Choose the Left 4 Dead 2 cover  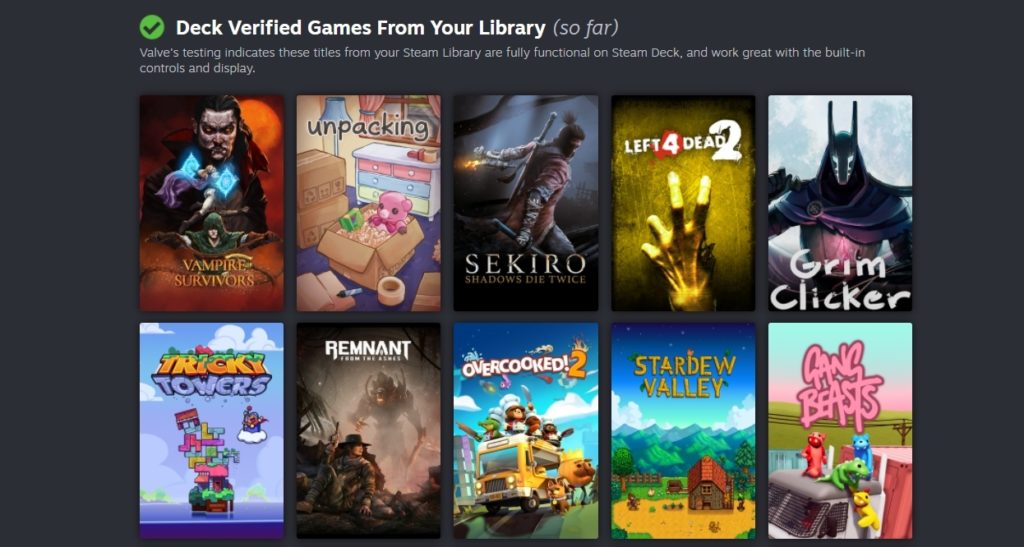(683, 203)
